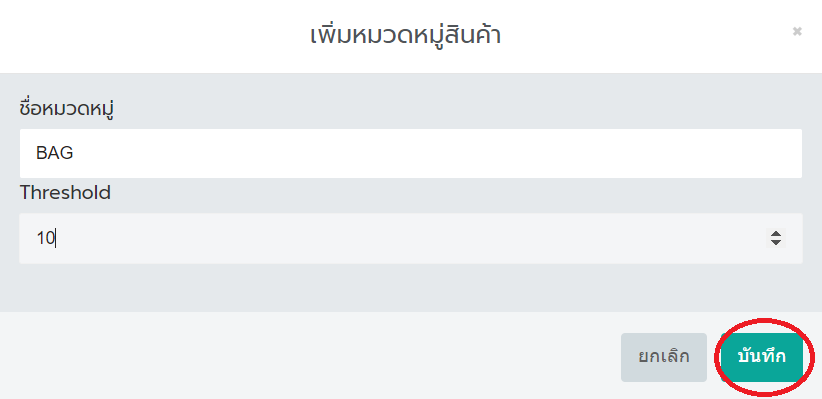Viewport: 822px width, 399px height.
Task: Close the add product category dialog
Action: [797, 32]
